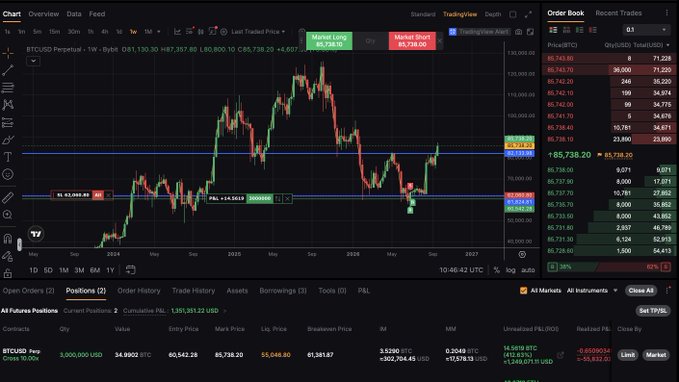Enter fullscreen chart mode
This screenshot has width=679, height=382.
[530, 32]
